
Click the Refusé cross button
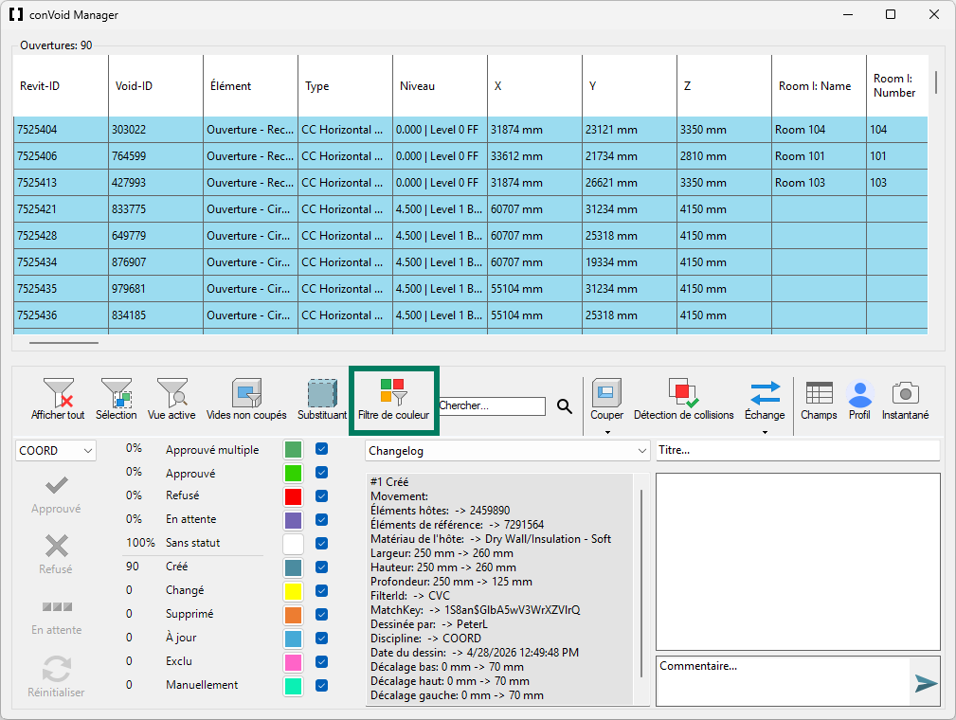(x=56, y=554)
